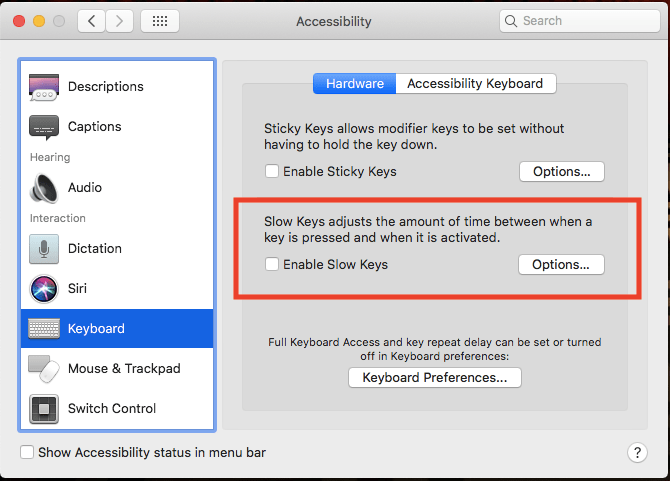Screen dimensions: 670x481
Task: Toggle Show Accessibility status in menu bar
Action: [x=27, y=453]
